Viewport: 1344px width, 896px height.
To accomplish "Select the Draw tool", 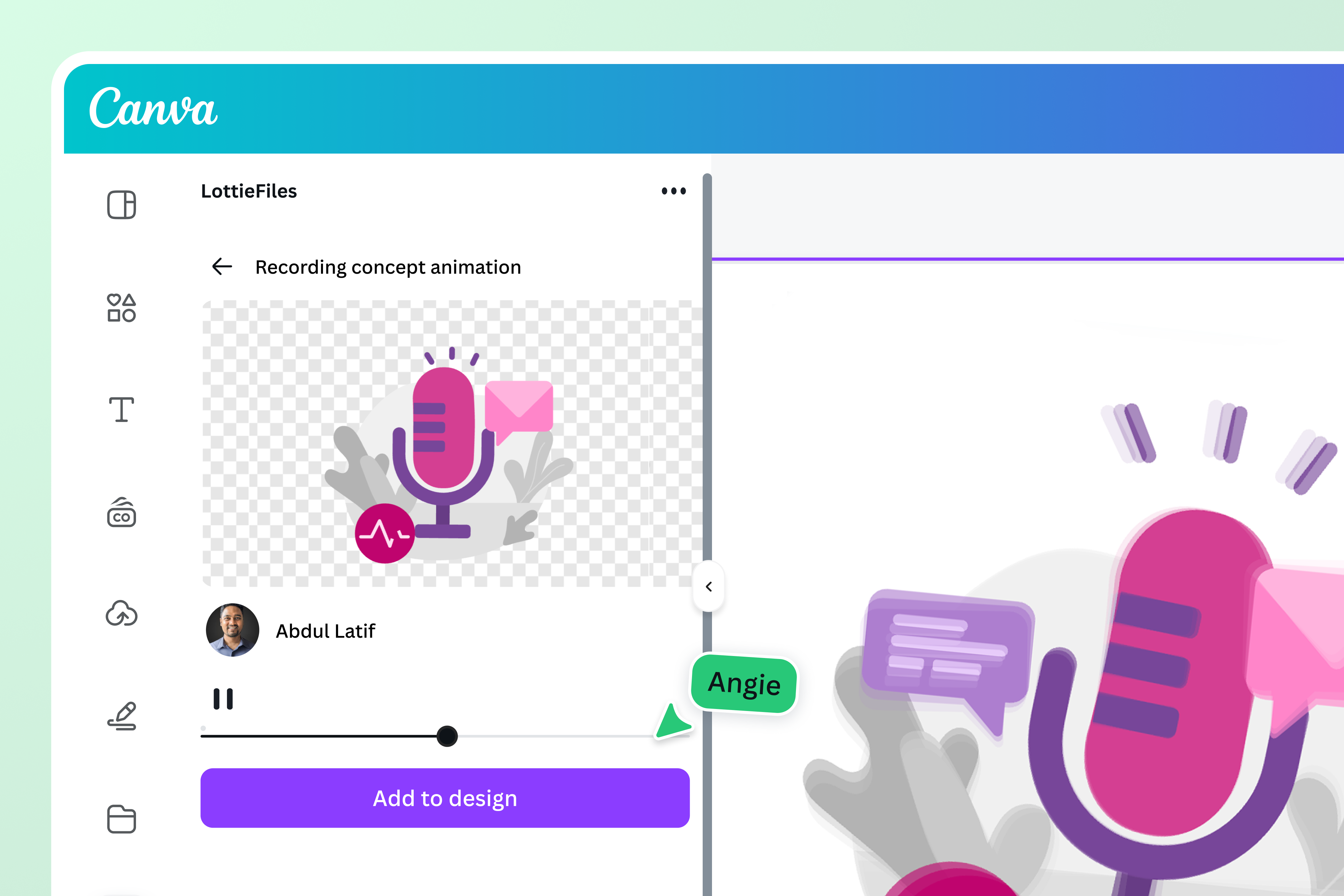I will tap(121, 716).
